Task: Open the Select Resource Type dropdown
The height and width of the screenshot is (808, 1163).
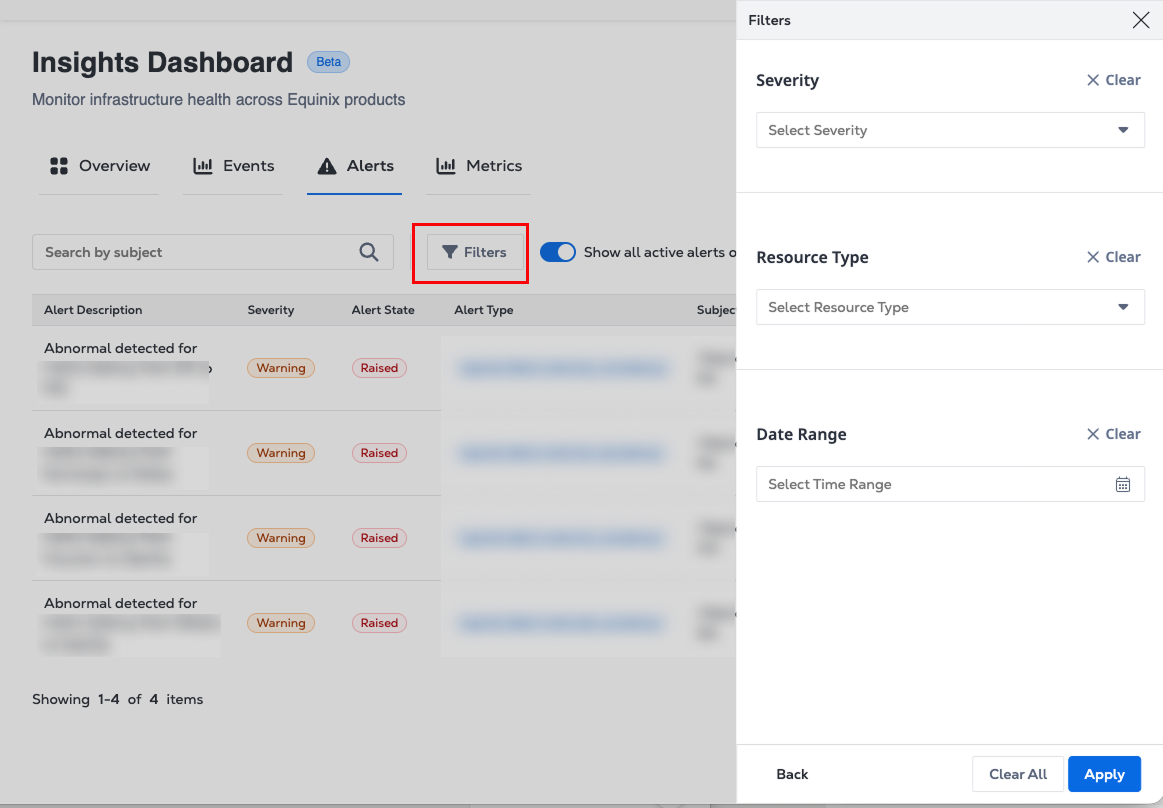Action: 950,307
